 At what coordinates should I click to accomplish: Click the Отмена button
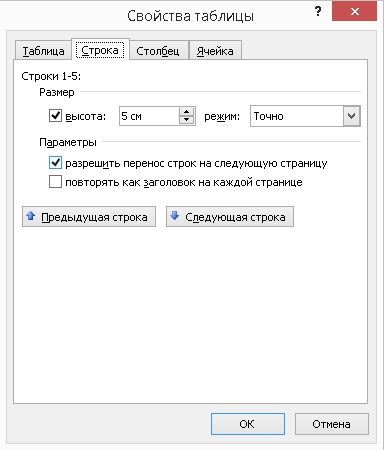point(332,424)
